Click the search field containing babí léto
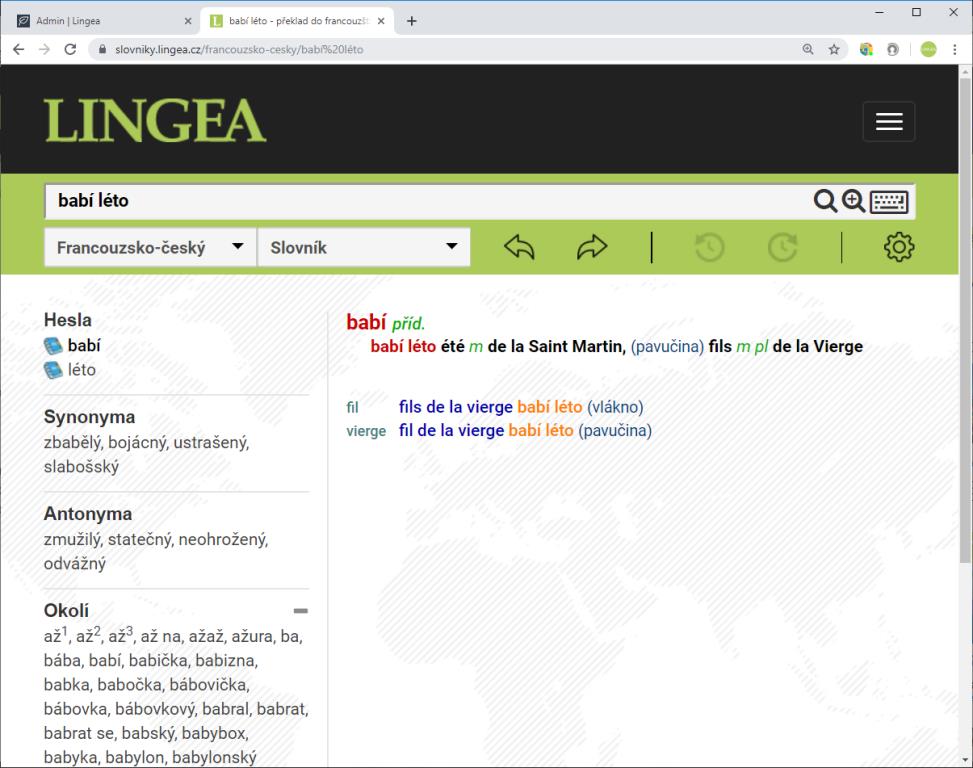This screenshot has width=973, height=768. click(428, 201)
